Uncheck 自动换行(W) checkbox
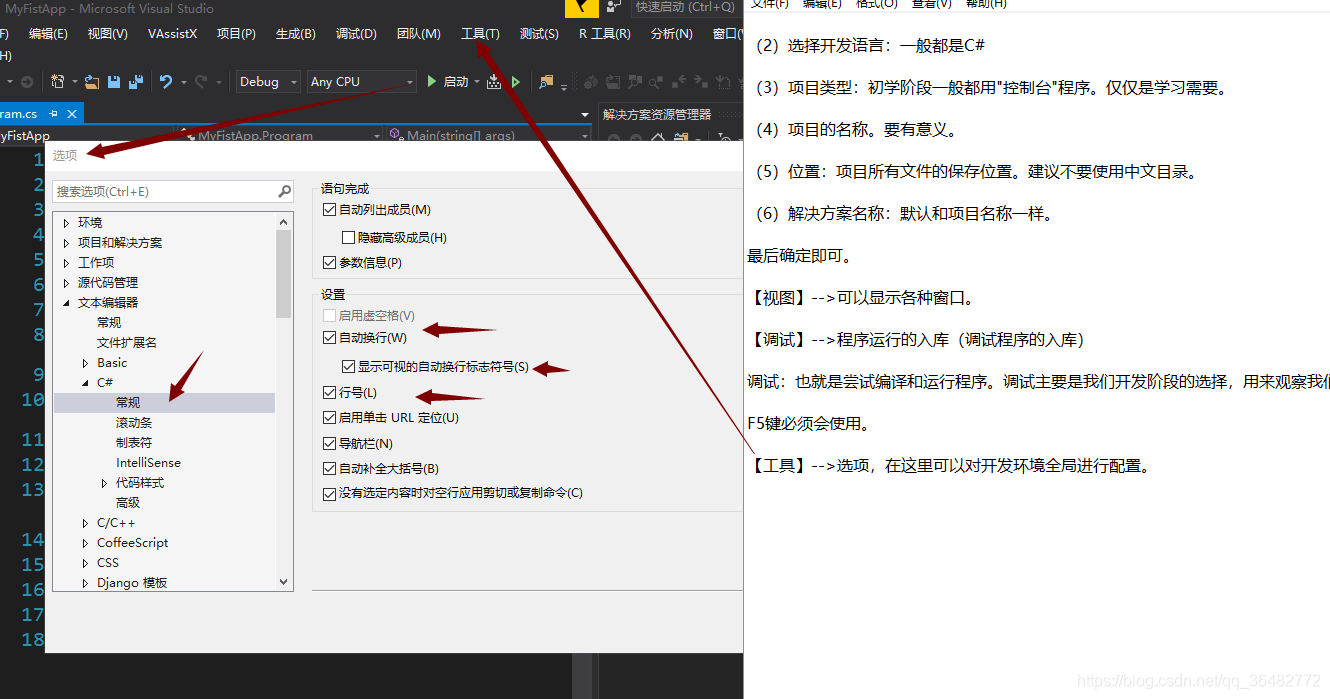1330x699 pixels. pos(330,338)
